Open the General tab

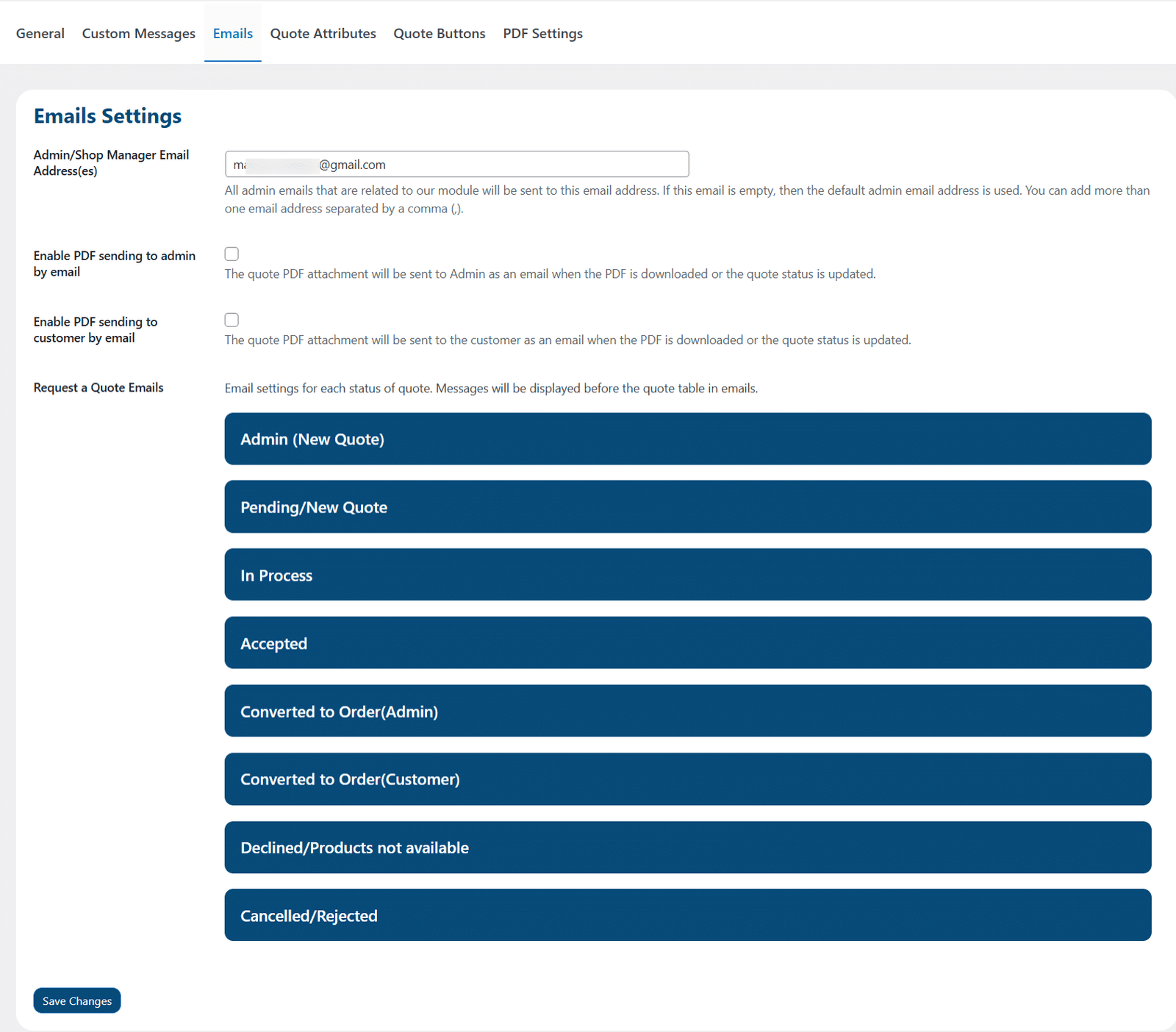click(40, 33)
